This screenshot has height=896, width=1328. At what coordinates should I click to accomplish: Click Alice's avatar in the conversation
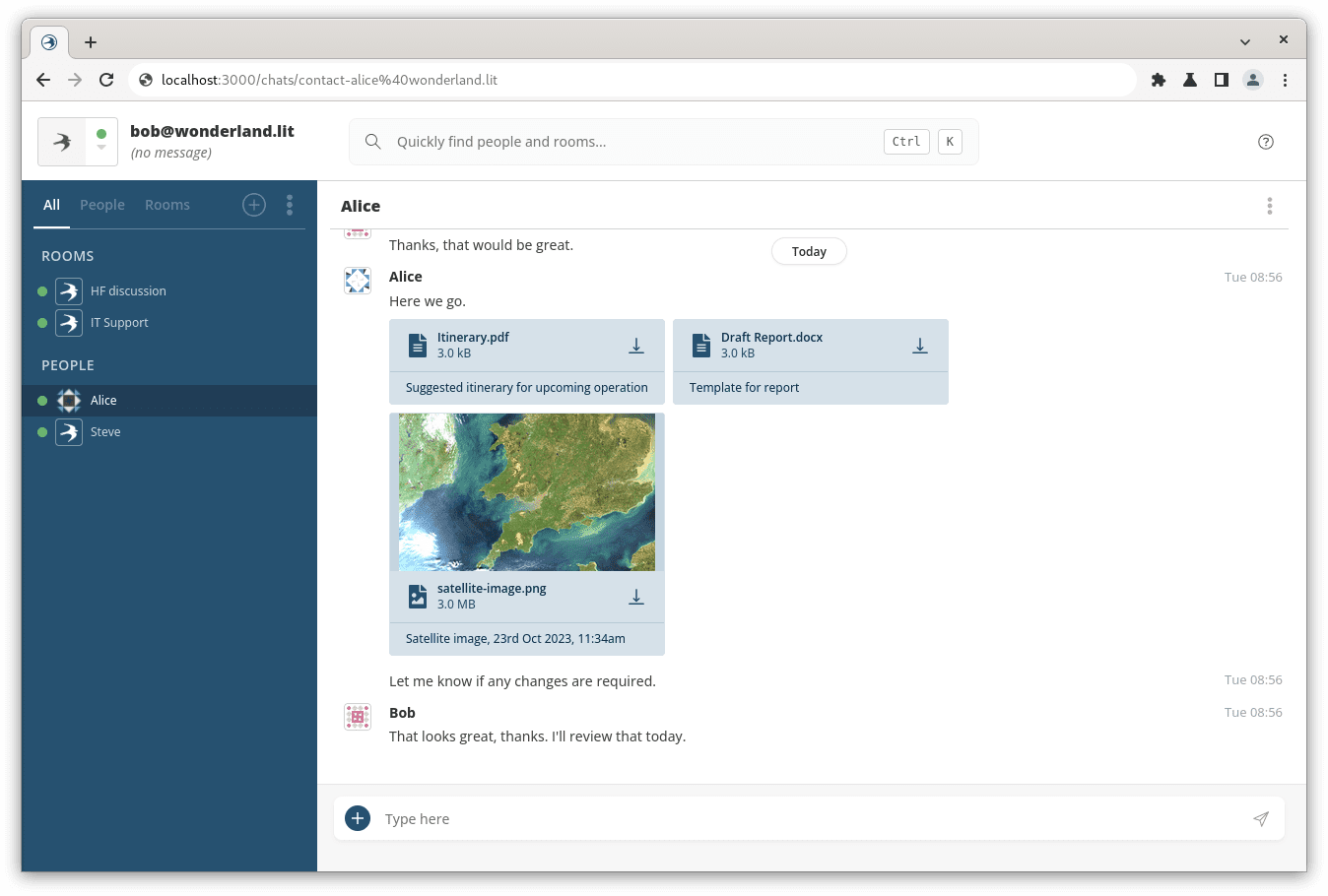click(357, 280)
